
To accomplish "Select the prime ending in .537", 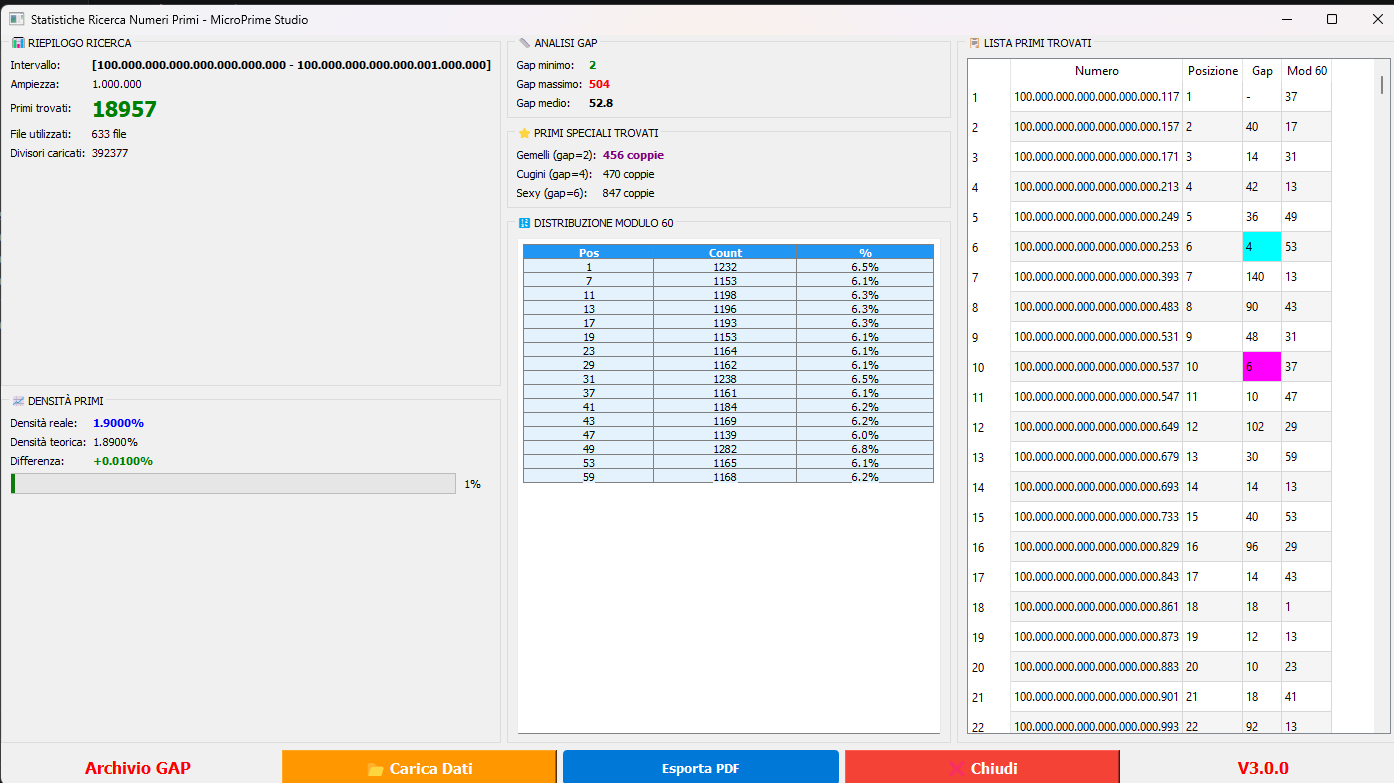I will point(1097,367).
